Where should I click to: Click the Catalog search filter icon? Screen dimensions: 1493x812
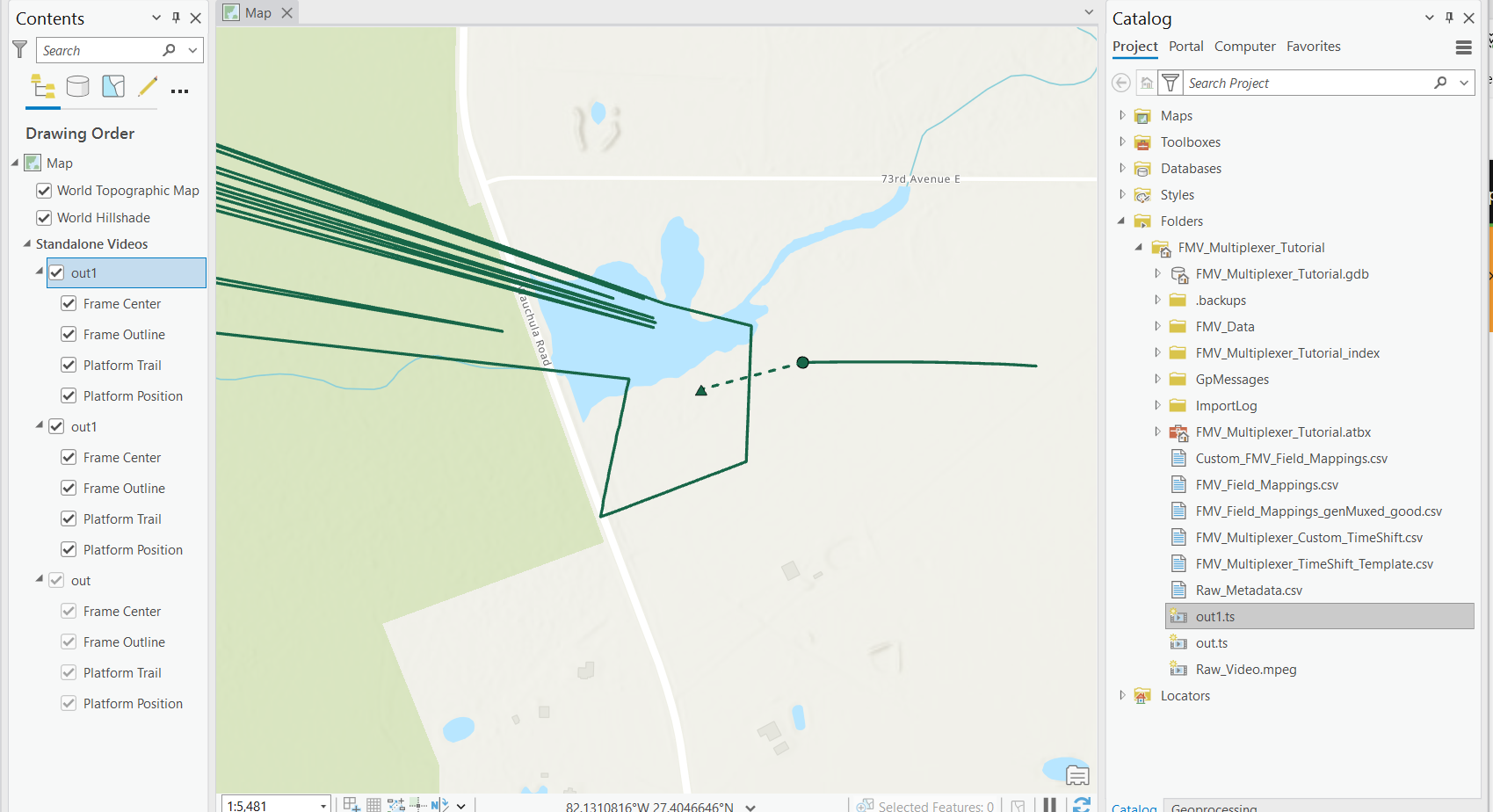[x=1170, y=82]
